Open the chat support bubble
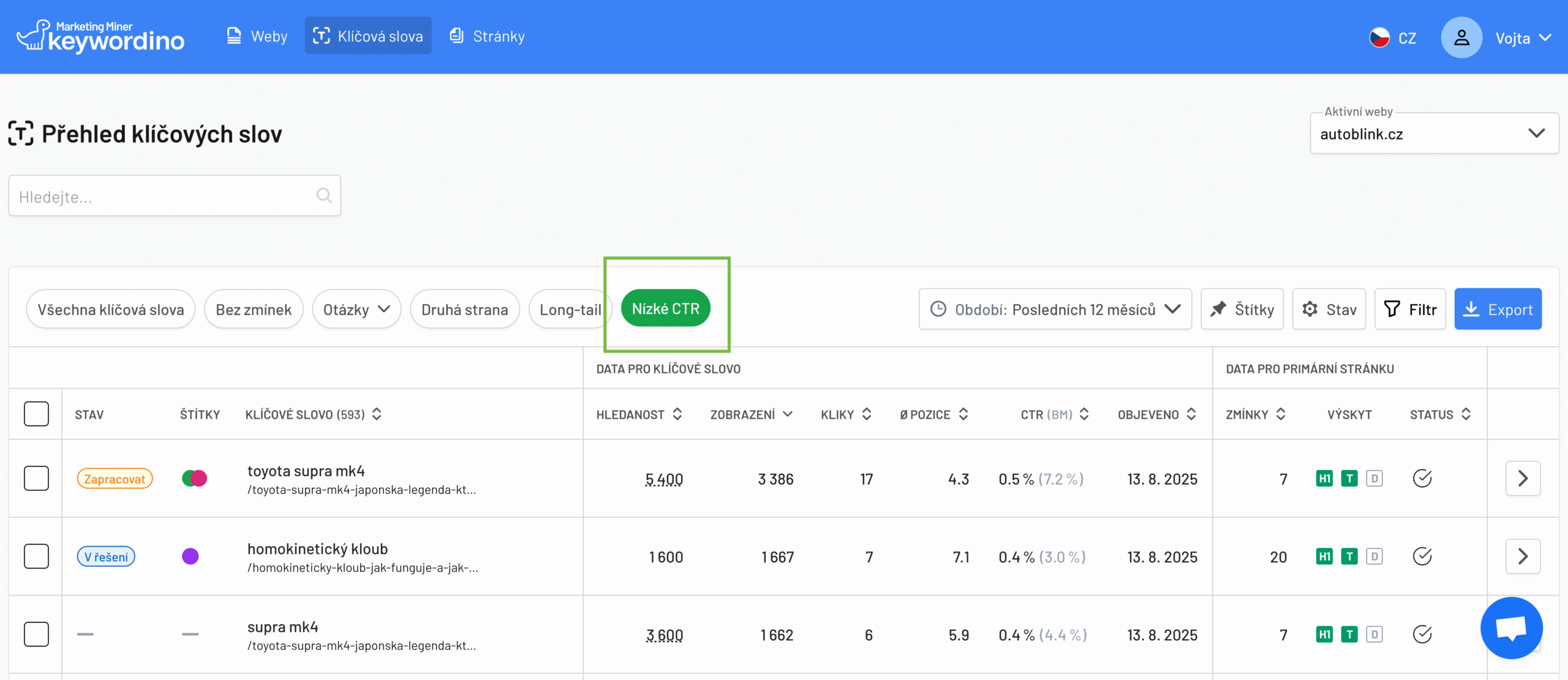Viewport: 1568px width, 680px height. [1510, 627]
